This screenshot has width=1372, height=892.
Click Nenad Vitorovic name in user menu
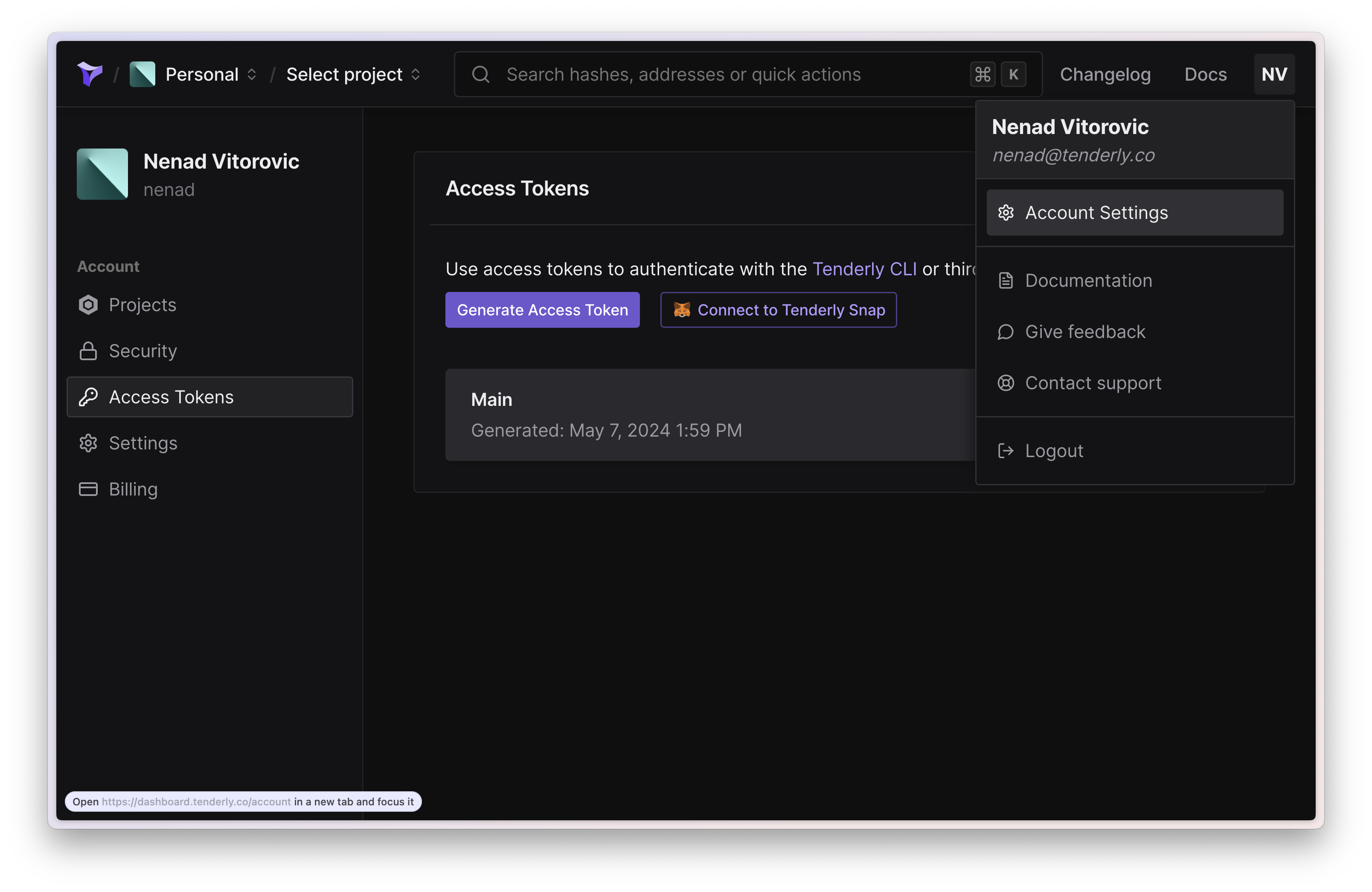1070,126
